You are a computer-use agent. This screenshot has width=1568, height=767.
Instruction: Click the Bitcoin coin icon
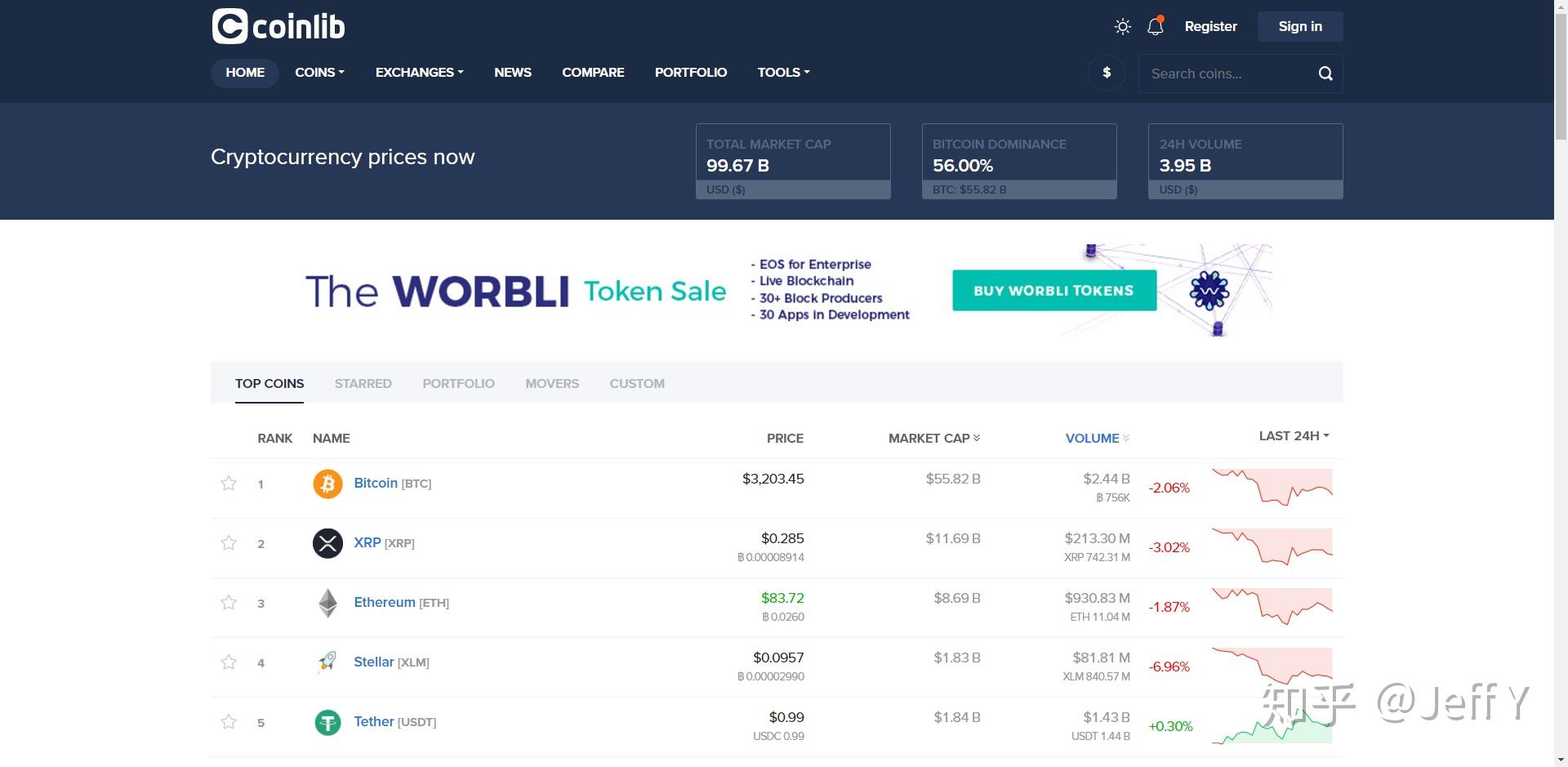click(327, 484)
